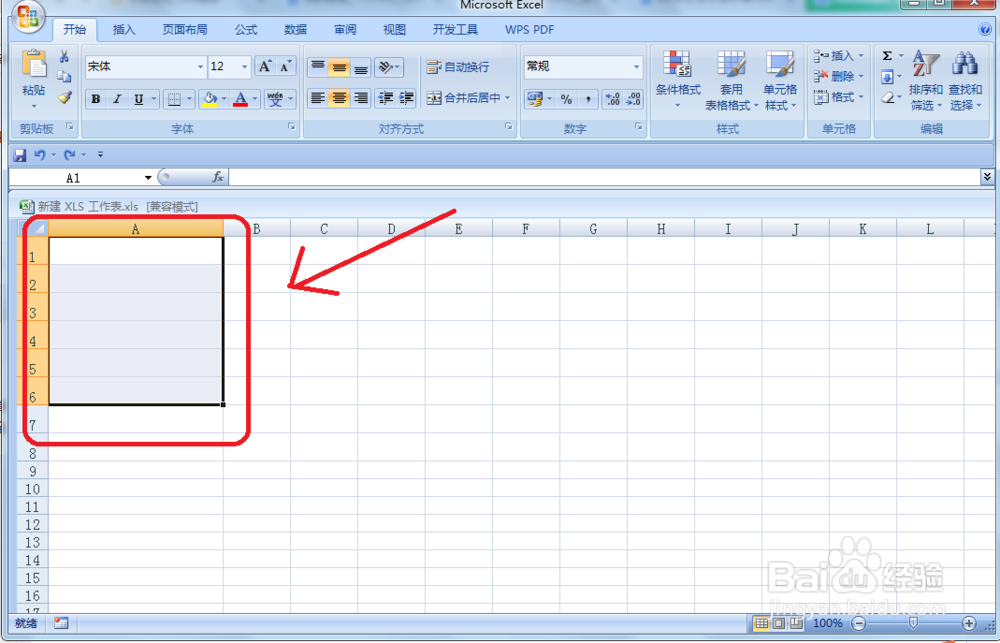This screenshot has width=1000, height=643.
Task: Click the Copy icon
Action: [64, 77]
